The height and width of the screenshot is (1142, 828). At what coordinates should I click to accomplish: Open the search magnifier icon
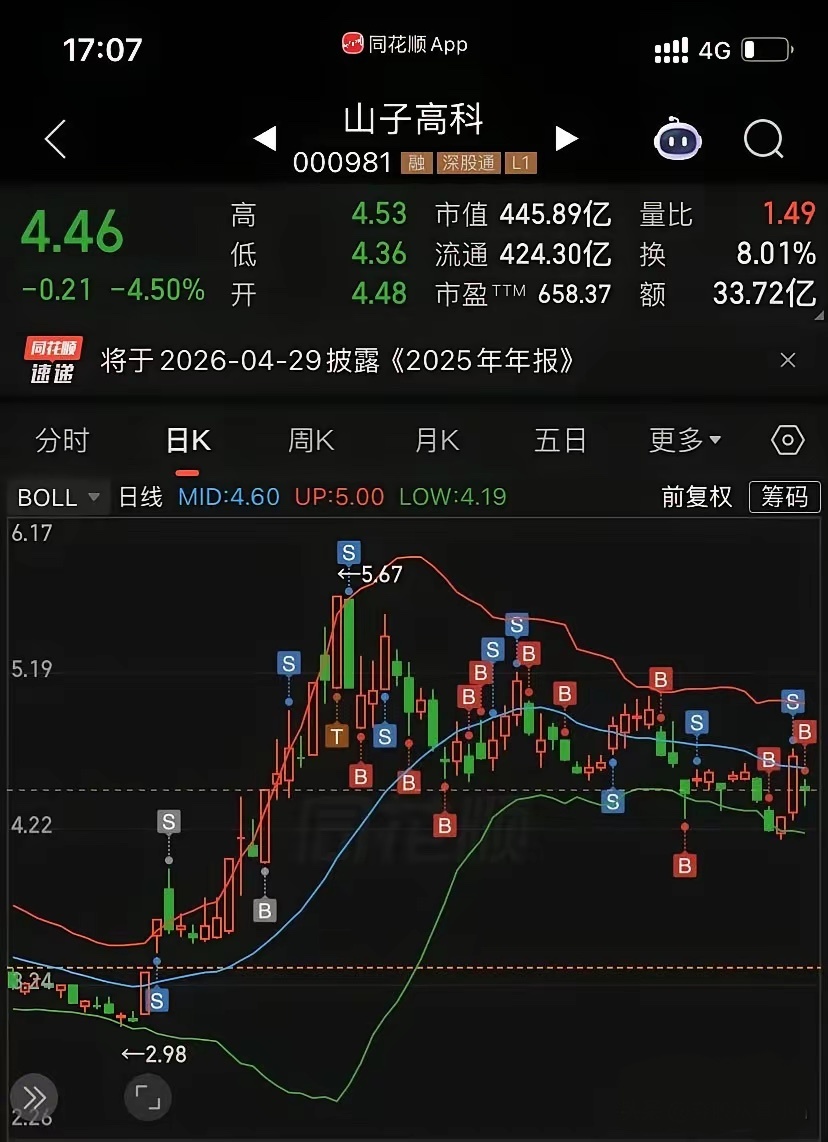coord(763,139)
